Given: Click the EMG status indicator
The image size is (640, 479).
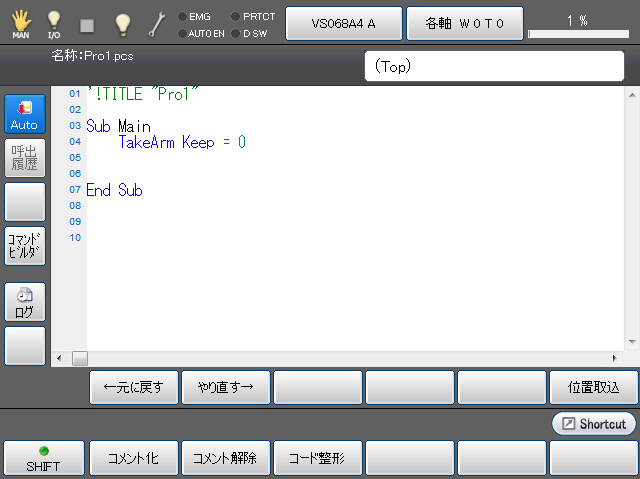Looking at the screenshot, I should click(x=193, y=16).
